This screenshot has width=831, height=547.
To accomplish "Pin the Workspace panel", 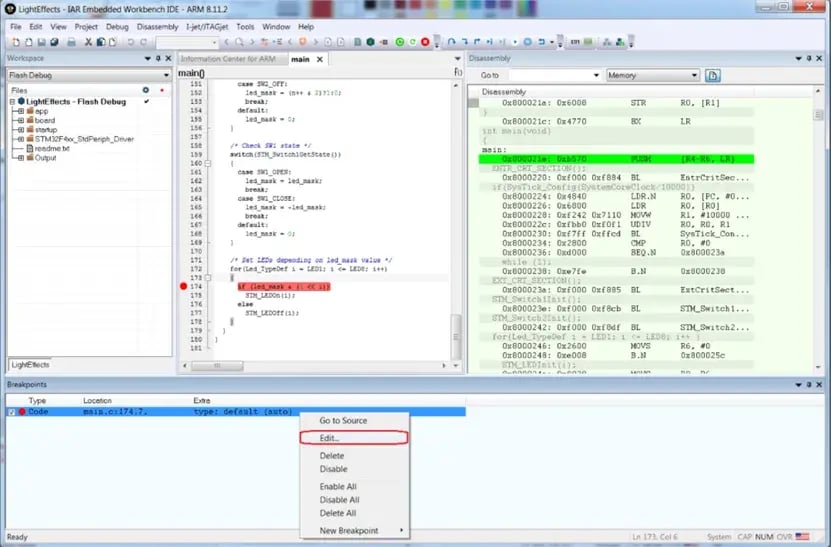I will click(158, 58).
